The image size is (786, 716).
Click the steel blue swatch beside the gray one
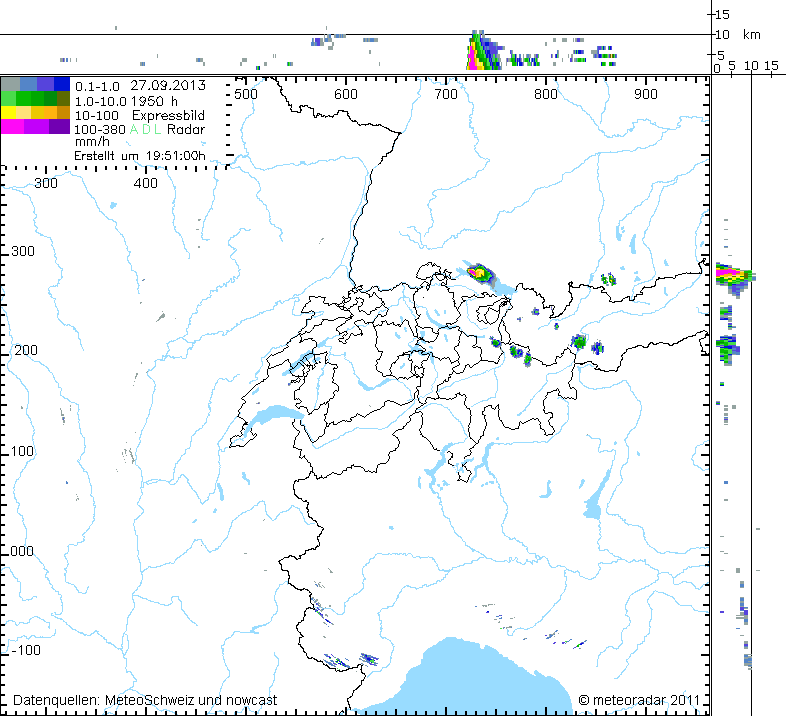pyautogui.click(x=29, y=84)
